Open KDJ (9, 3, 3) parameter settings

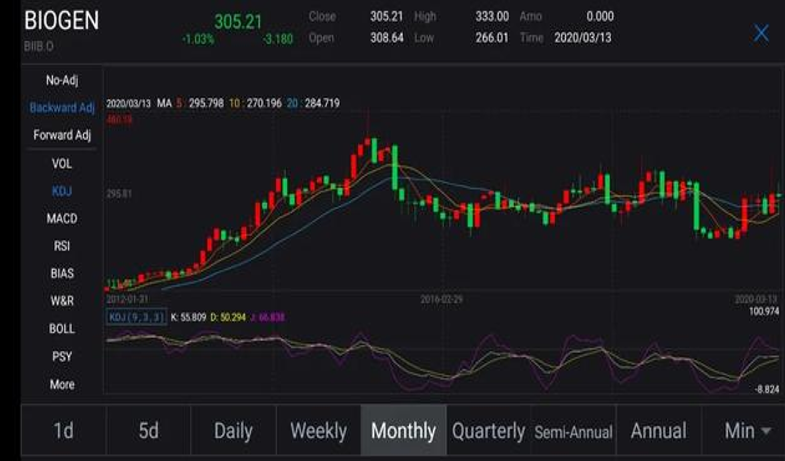pos(137,317)
